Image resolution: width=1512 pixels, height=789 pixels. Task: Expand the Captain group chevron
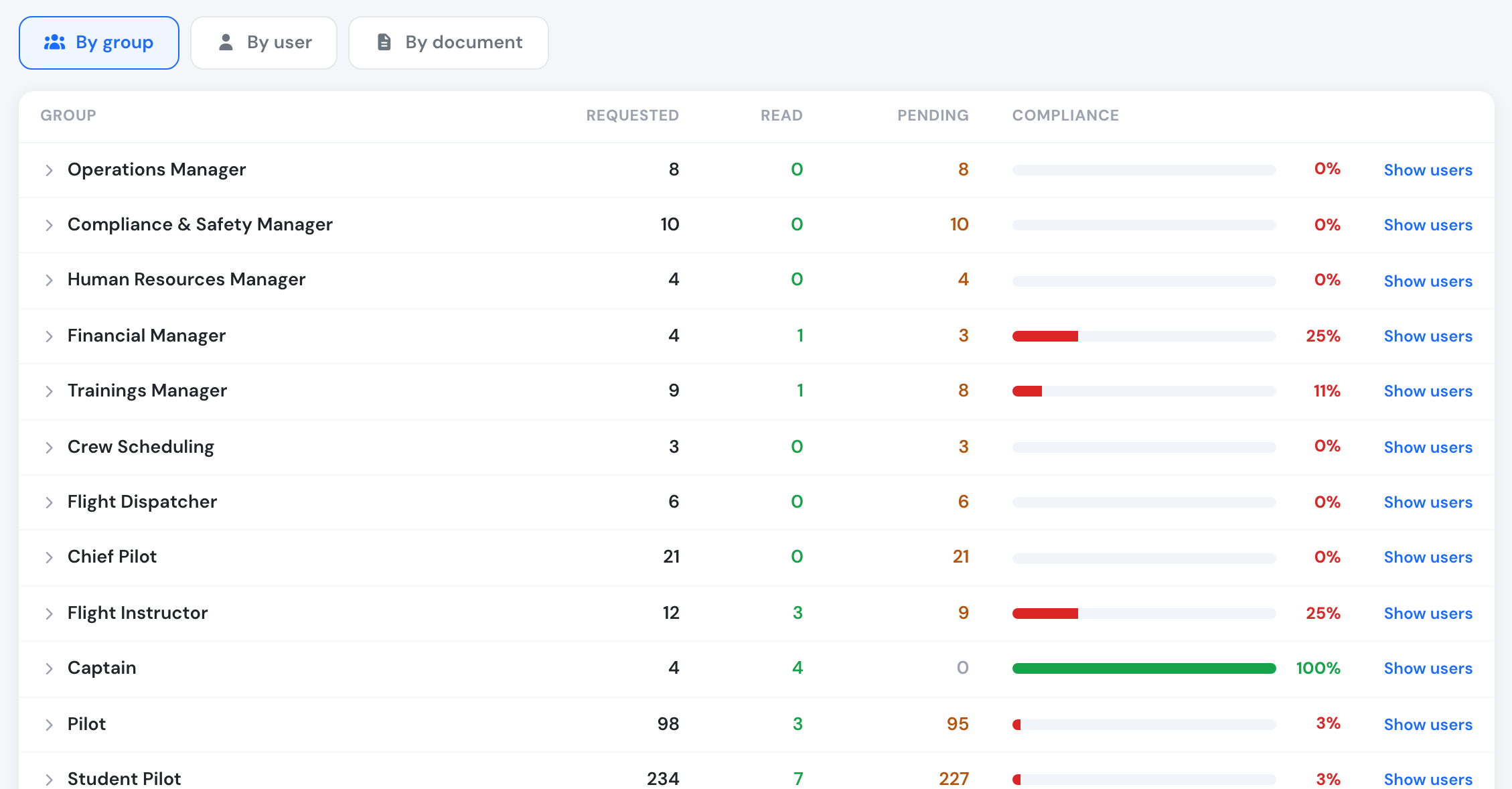coord(49,668)
